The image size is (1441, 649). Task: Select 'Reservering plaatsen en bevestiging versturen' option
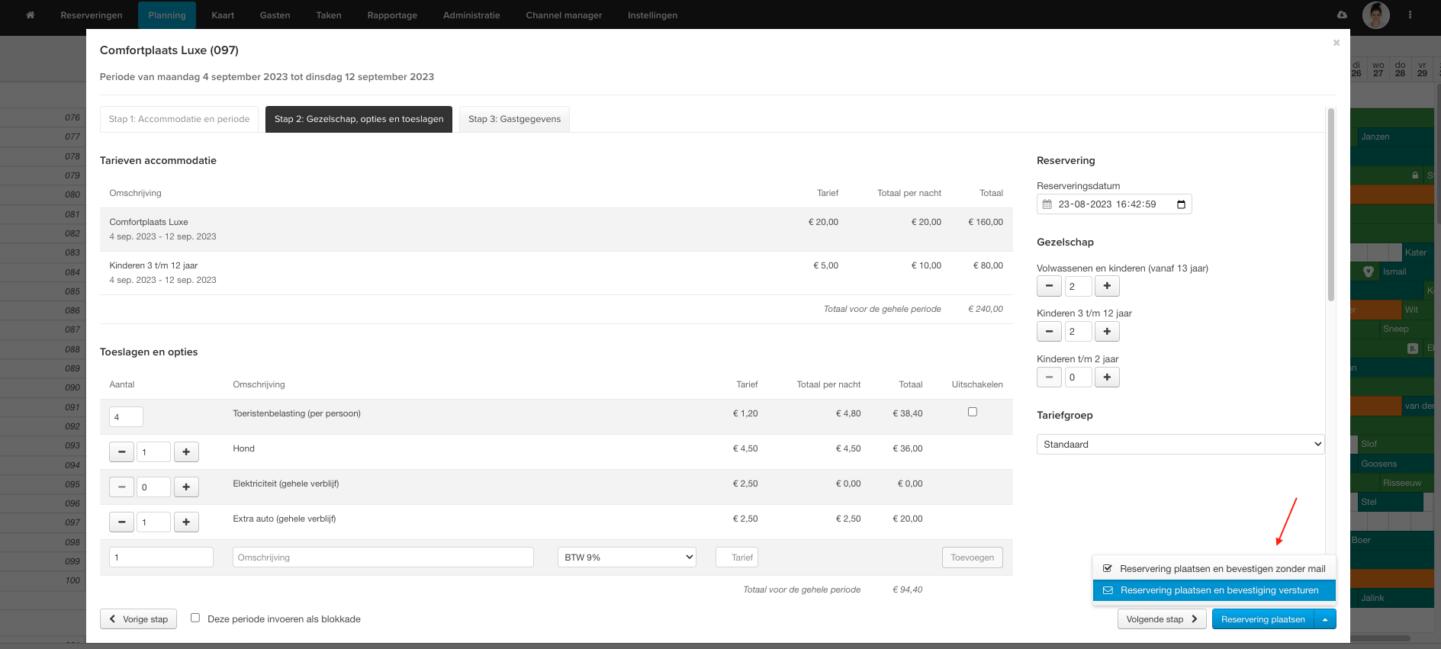(x=1213, y=590)
